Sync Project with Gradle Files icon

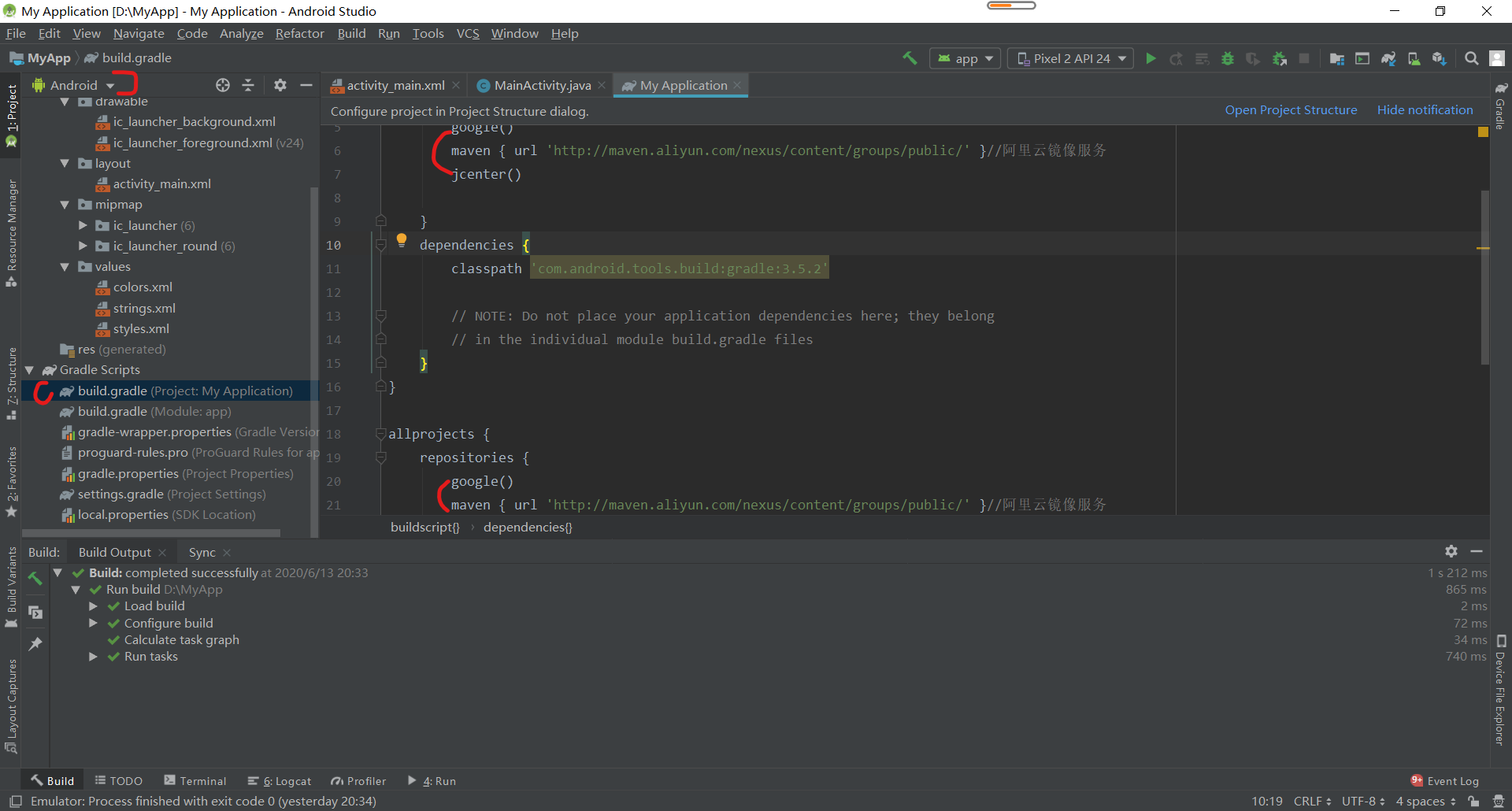1388,58
